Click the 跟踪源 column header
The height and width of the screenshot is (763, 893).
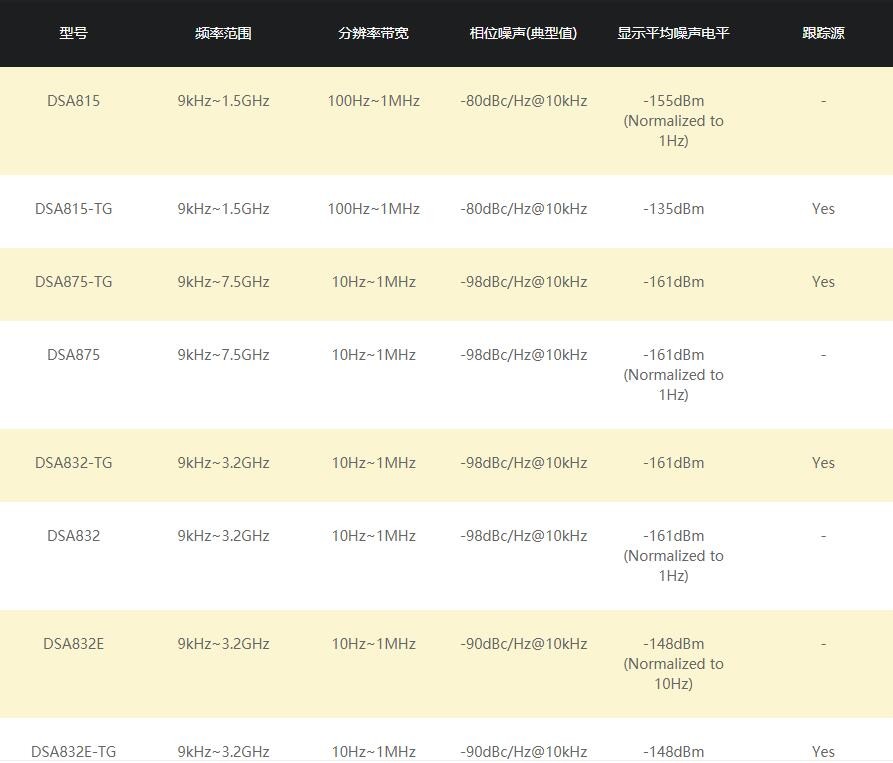point(823,33)
